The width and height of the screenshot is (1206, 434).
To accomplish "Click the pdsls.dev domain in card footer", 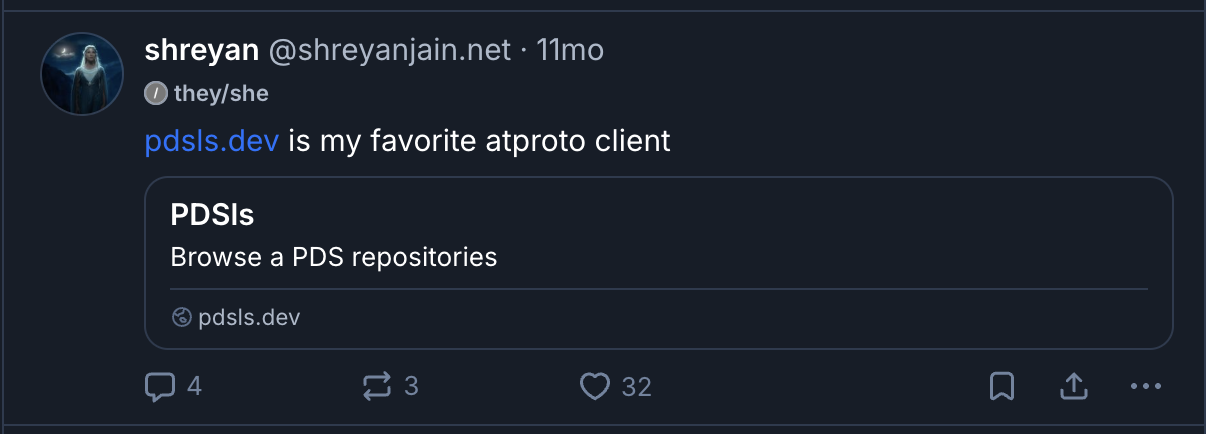I will pyautogui.click(x=249, y=318).
